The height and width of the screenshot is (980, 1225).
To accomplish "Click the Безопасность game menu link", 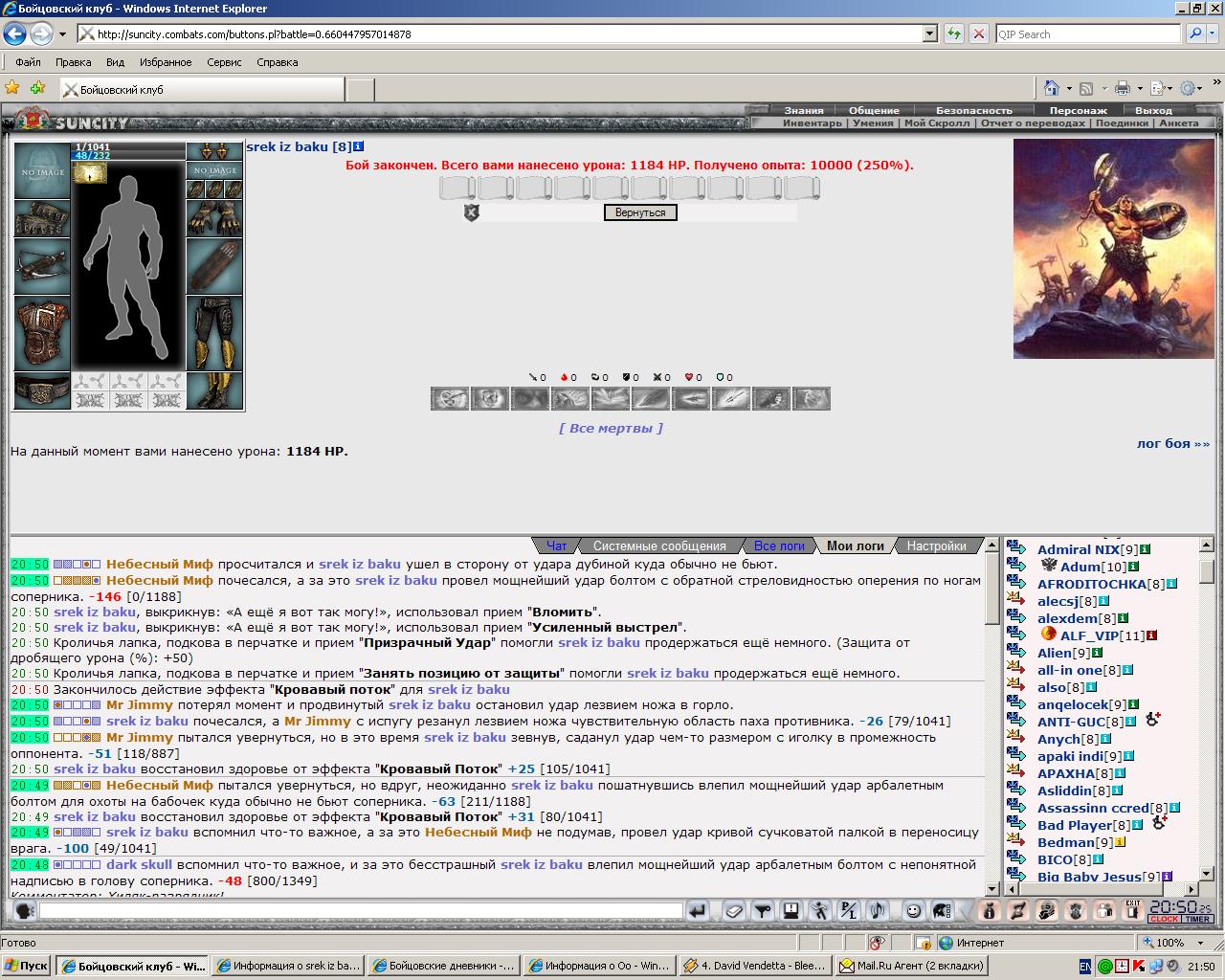I will coord(973,110).
